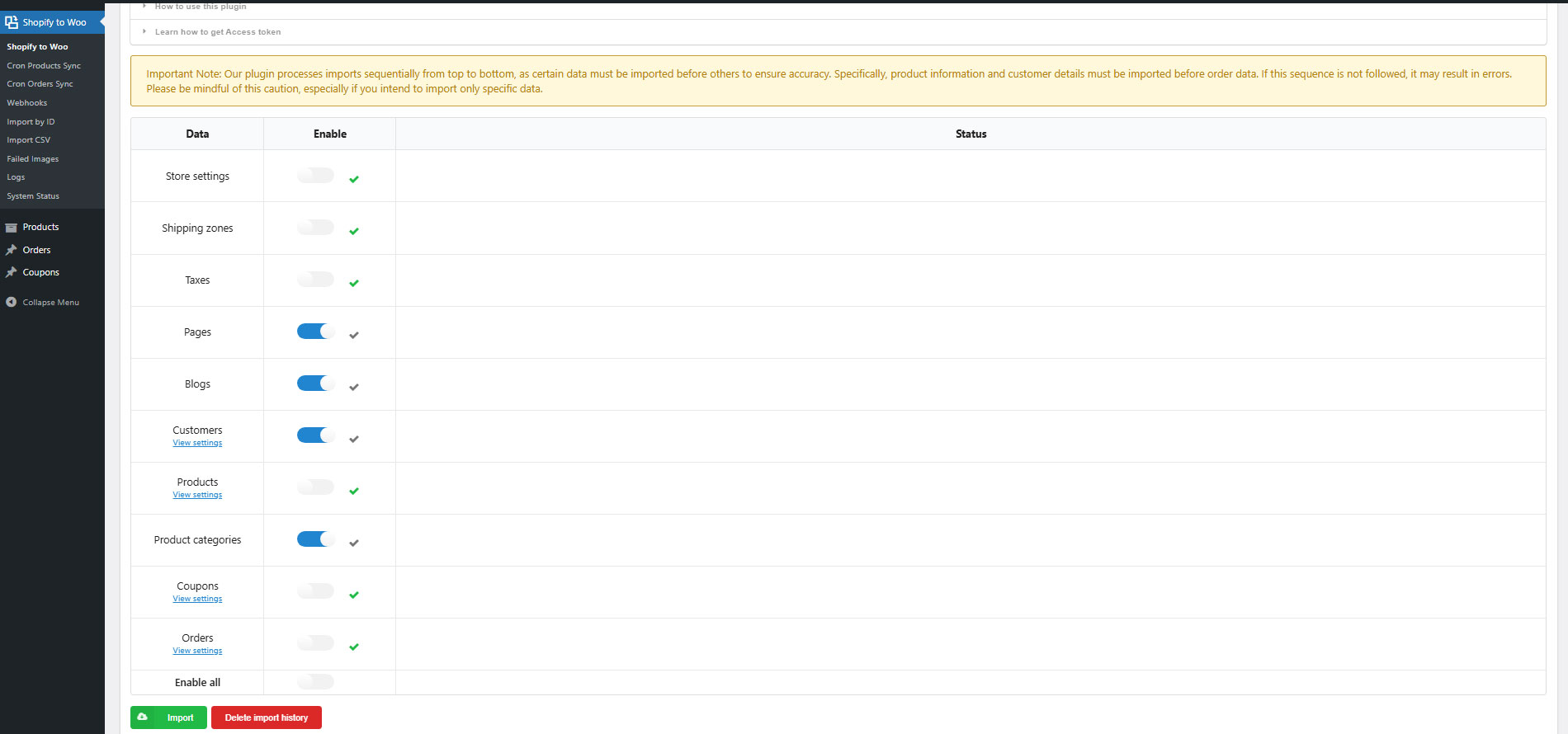1568x734 pixels.
Task: Click Collapse Menu label
Action: (x=51, y=303)
